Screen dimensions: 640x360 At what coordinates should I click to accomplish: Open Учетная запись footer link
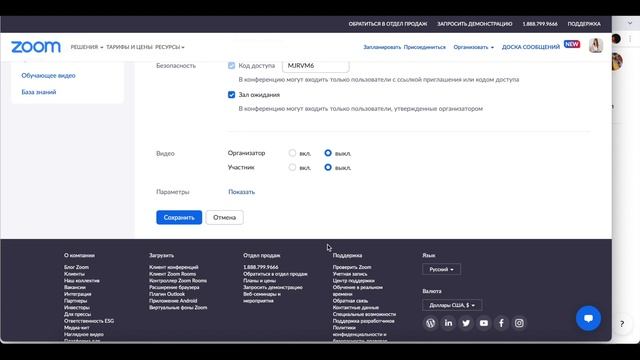tap(350, 274)
